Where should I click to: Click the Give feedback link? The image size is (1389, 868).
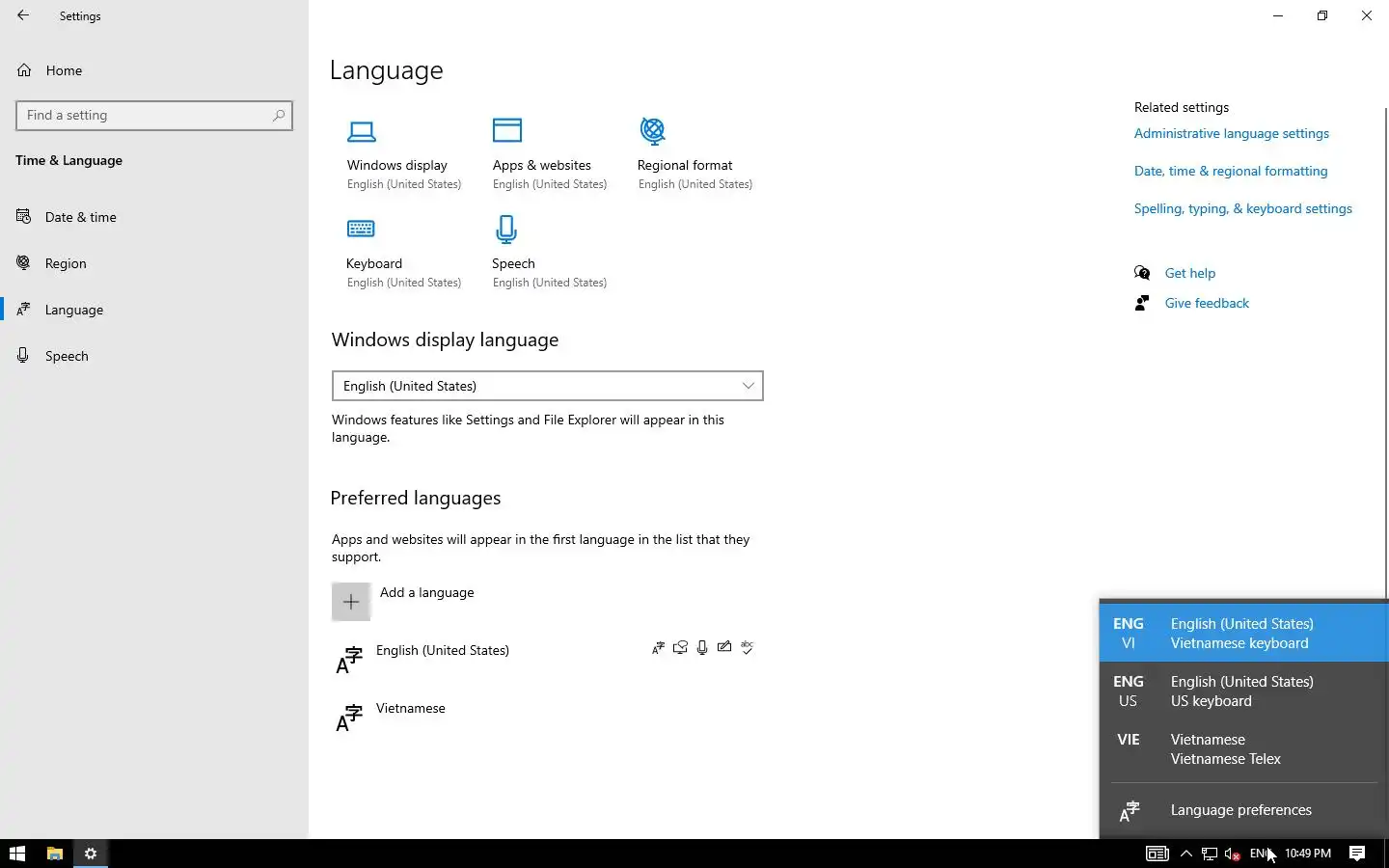[x=1207, y=303]
